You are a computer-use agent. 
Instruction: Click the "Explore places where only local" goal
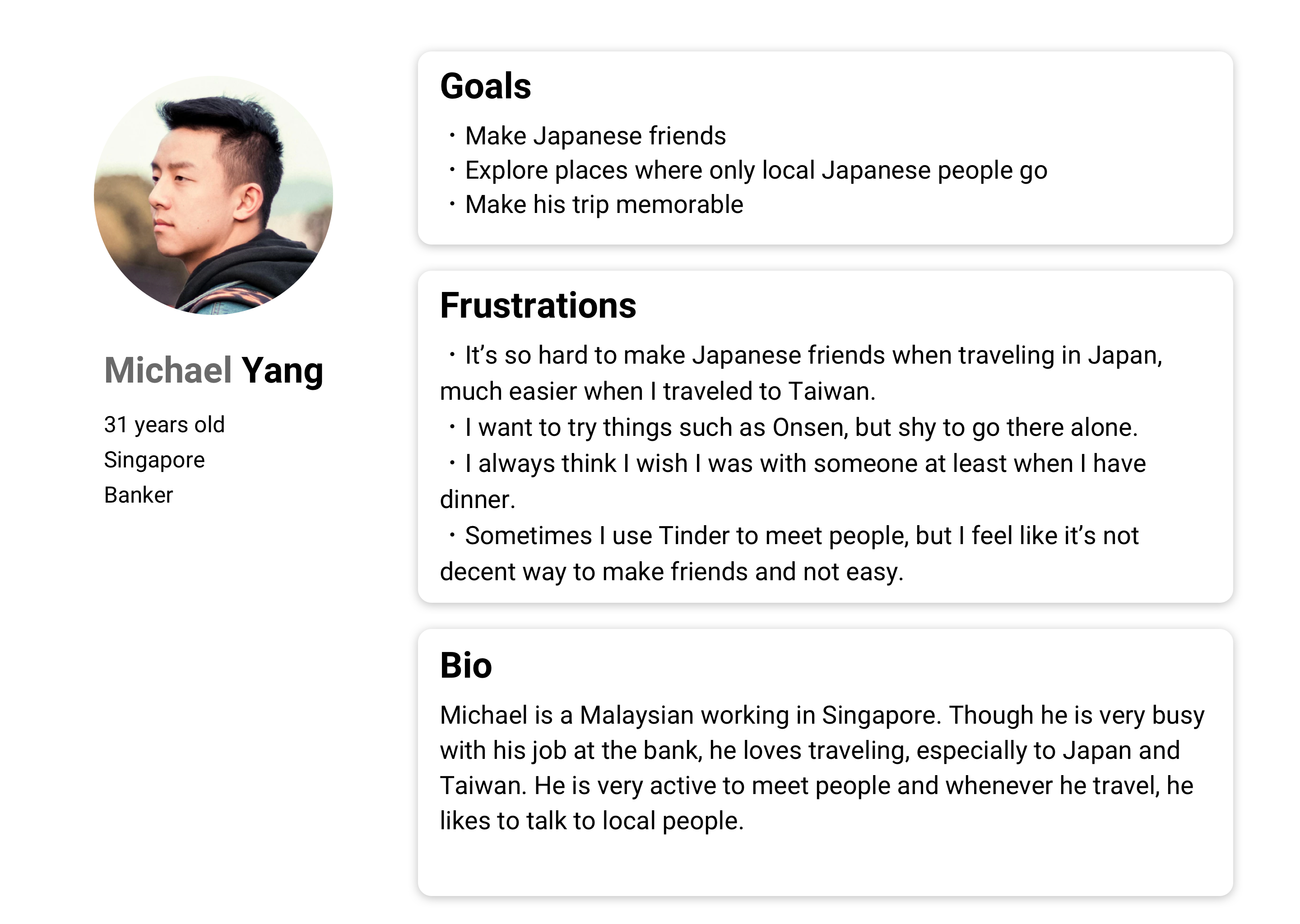click(755, 170)
